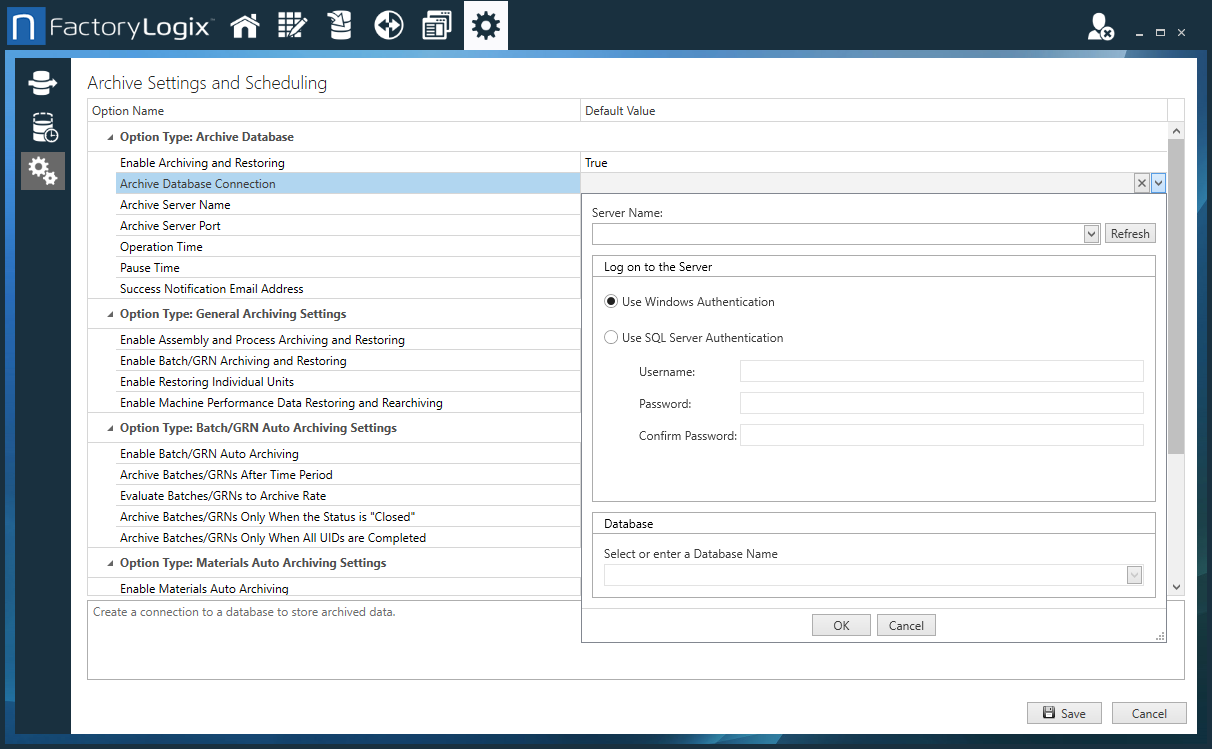Open the archive/restore panel in the left sidebar
Viewport: 1212px width, 749px height.
[x=41, y=83]
